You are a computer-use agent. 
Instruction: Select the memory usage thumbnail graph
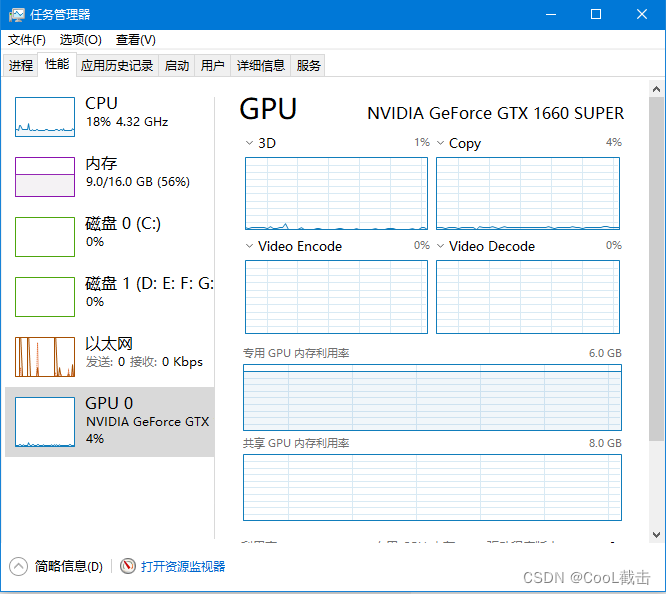(45, 177)
